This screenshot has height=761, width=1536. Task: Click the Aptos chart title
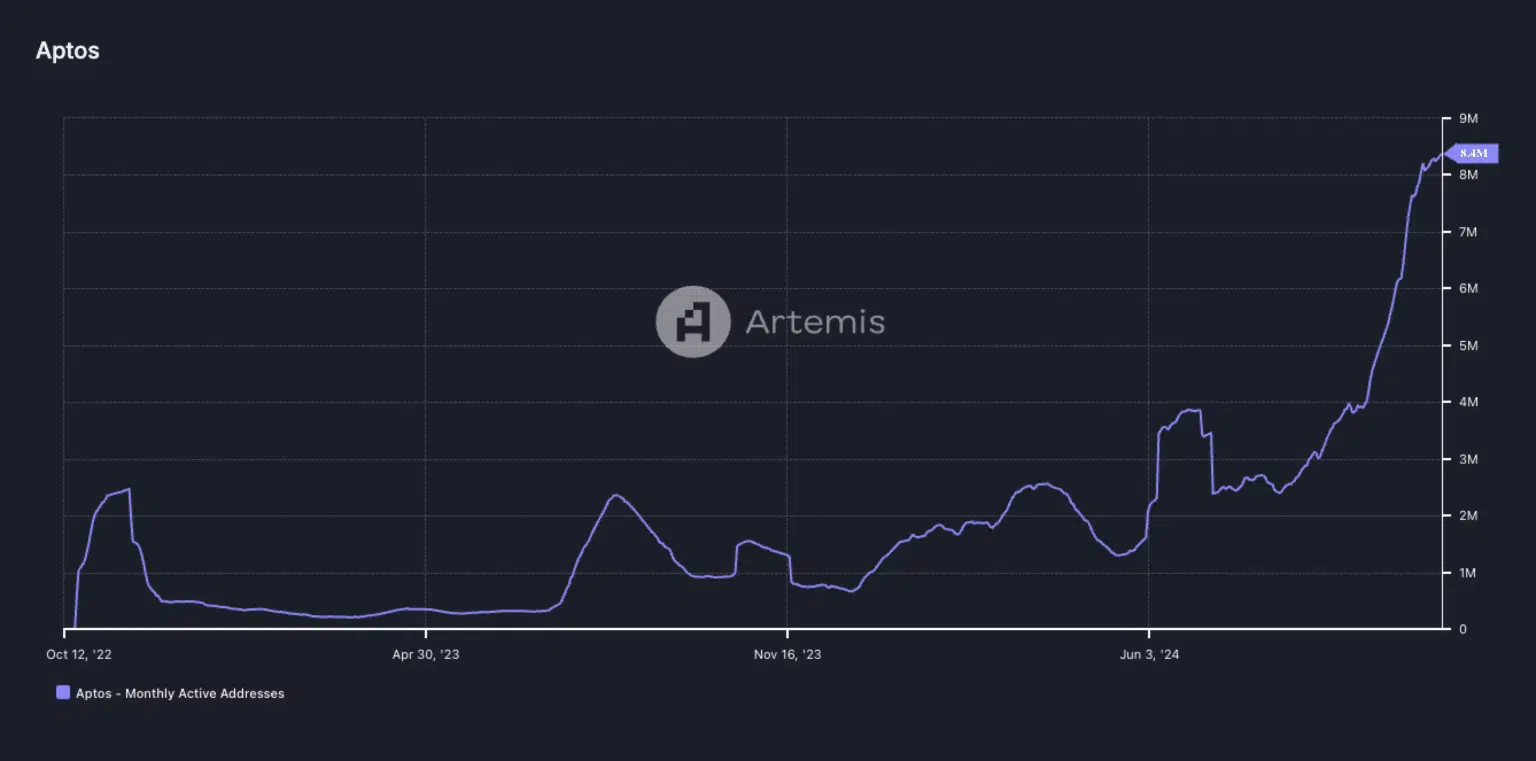coord(68,51)
